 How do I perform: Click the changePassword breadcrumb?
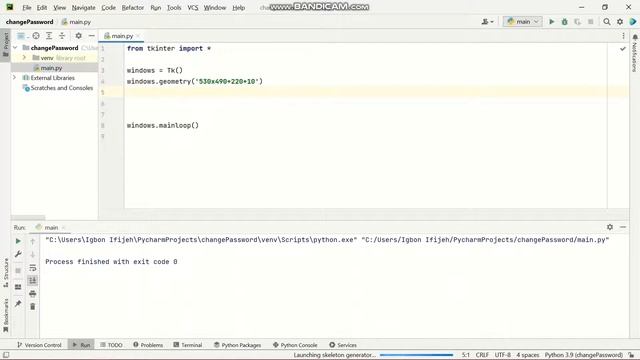click(x=29, y=22)
